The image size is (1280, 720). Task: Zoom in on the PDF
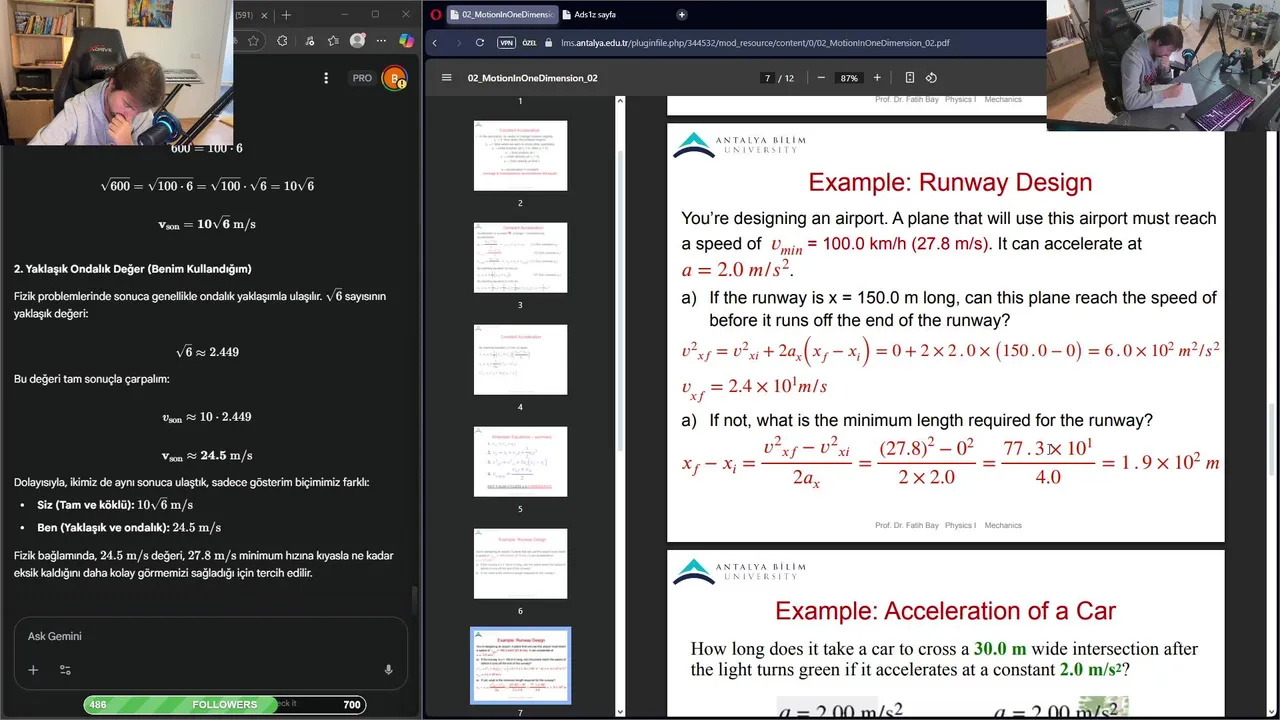[877, 78]
